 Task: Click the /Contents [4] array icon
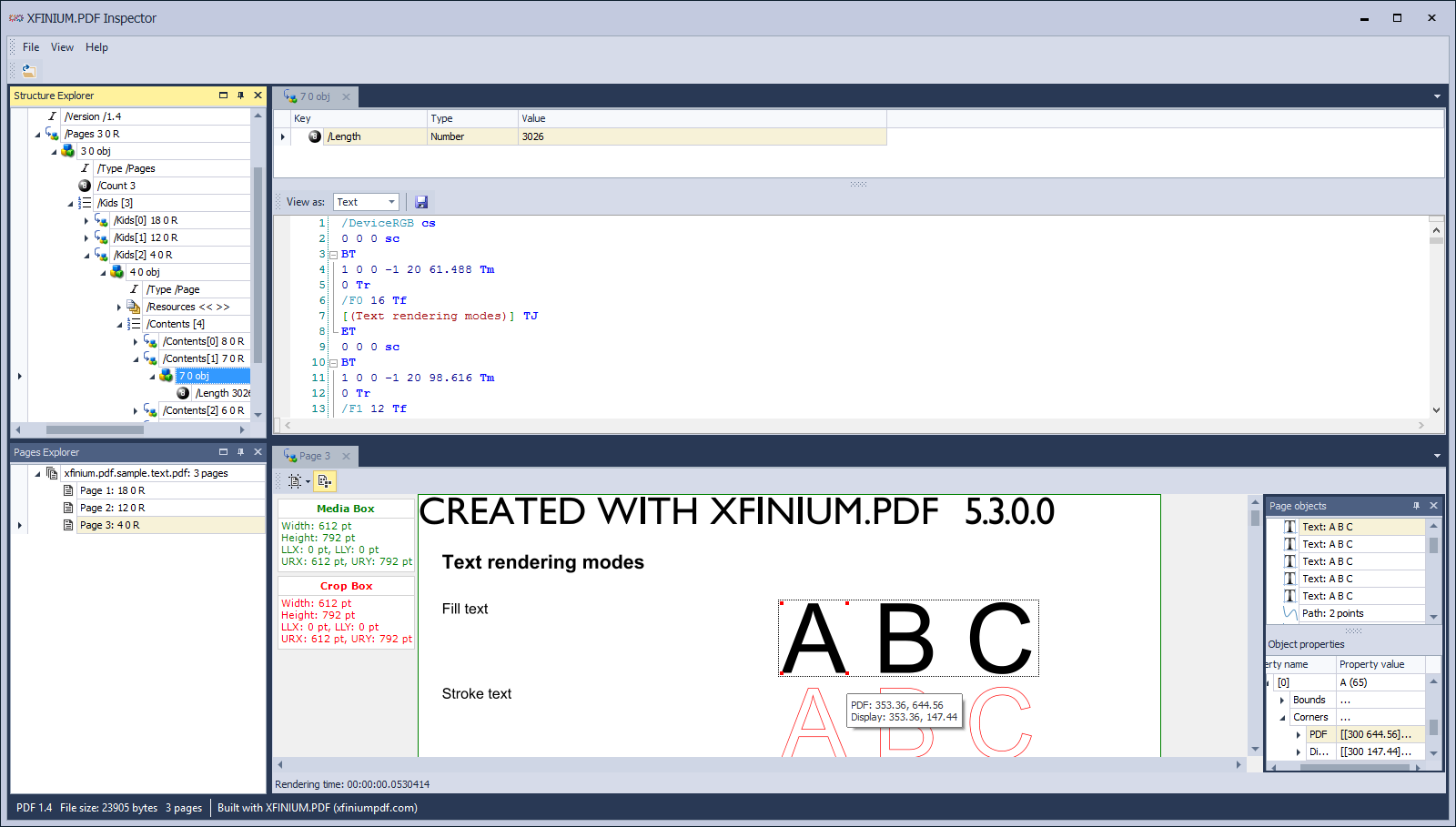[x=134, y=324]
